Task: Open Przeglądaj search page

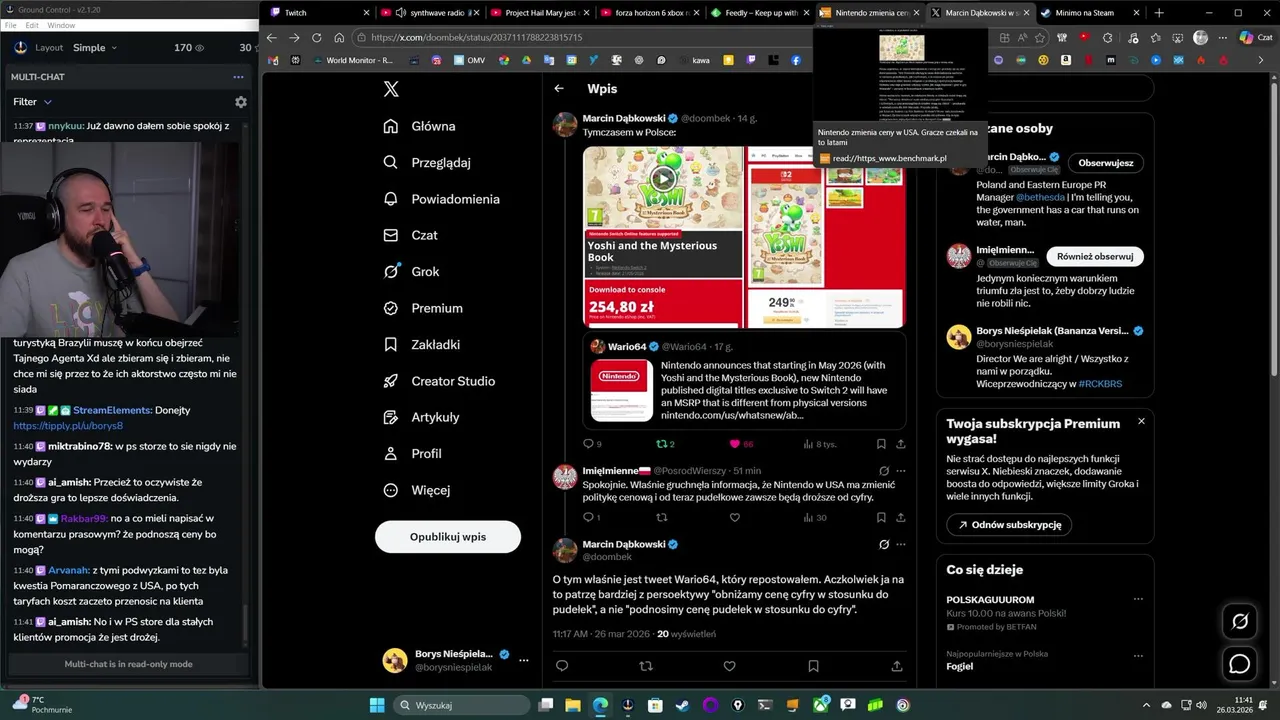Action: tap(426, 162)
